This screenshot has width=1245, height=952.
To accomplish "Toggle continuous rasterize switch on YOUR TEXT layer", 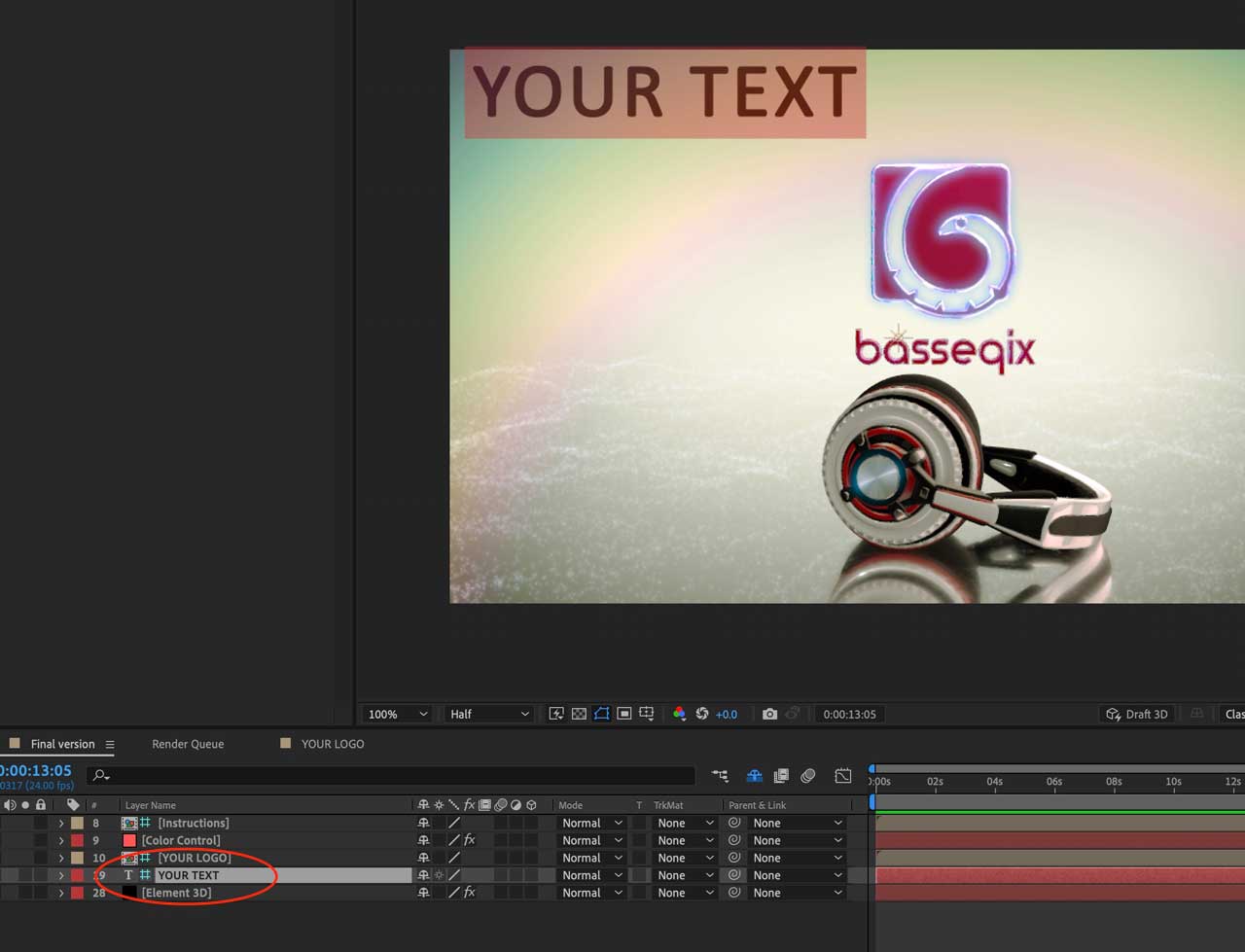I will tap(439, 875).
